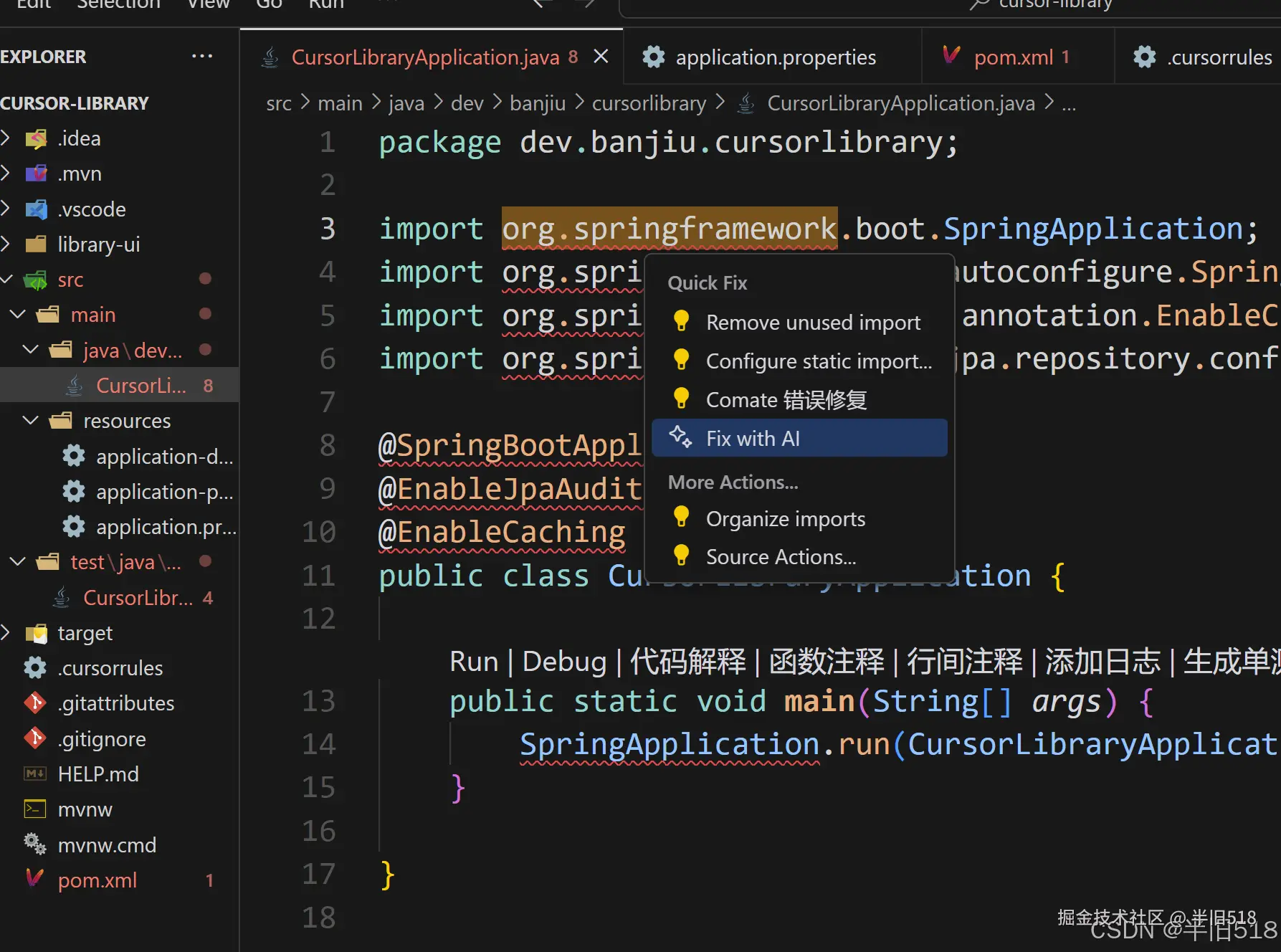Image resolution: width=1281 pixels, height=952 pixels.
Task: Click the gear icon on application.properties tab
Action: [x=653, y=57]
